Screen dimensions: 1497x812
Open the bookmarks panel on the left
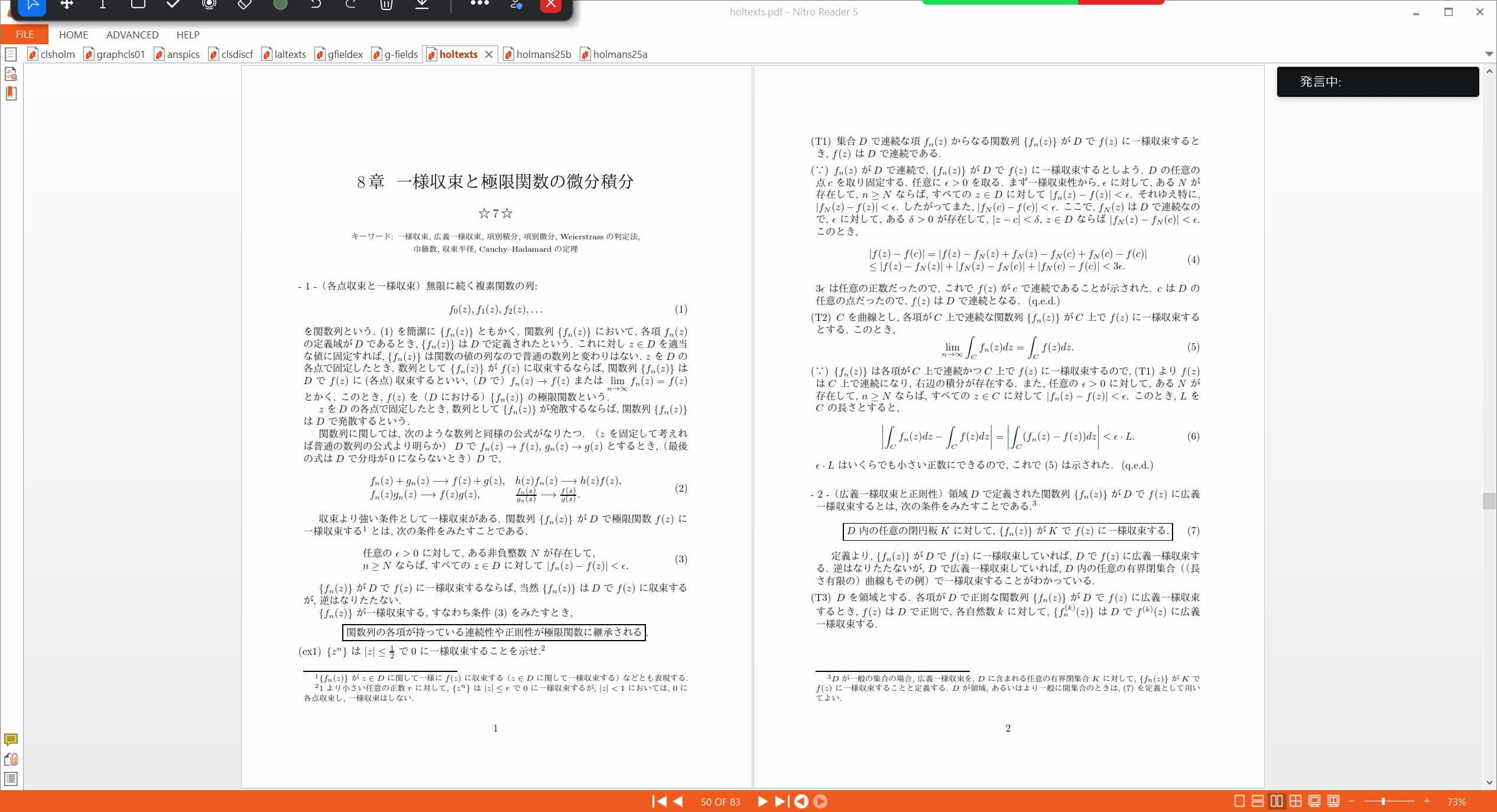point(11,93)
